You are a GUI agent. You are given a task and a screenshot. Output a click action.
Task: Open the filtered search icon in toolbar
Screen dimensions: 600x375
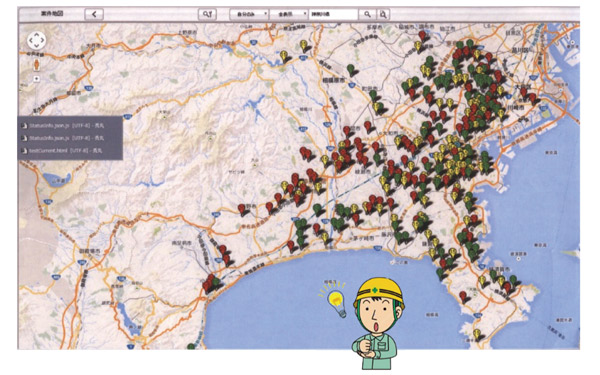point(207,15)
